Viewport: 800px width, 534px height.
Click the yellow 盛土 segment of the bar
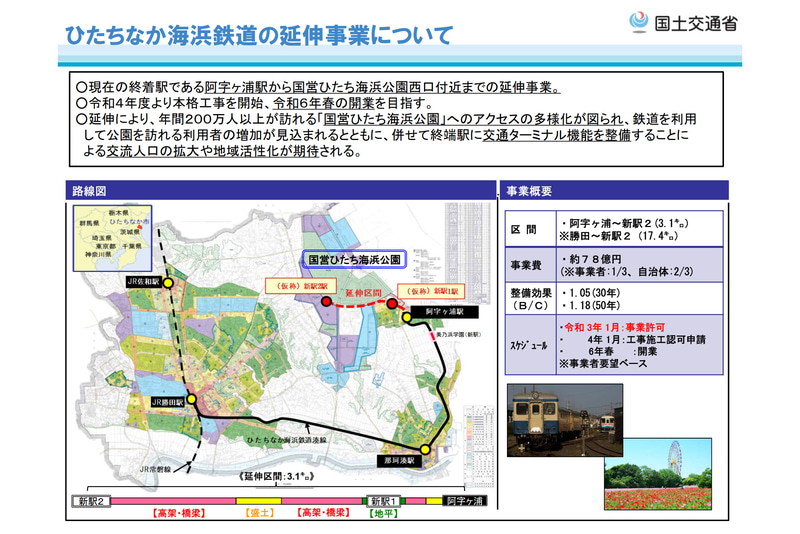pyautogui.click(x=259, y=501)
